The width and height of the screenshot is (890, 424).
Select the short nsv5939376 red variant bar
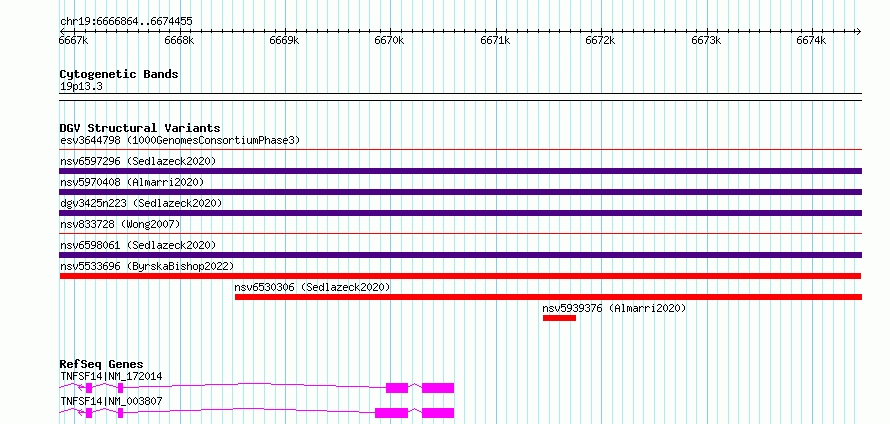[559, 318]
